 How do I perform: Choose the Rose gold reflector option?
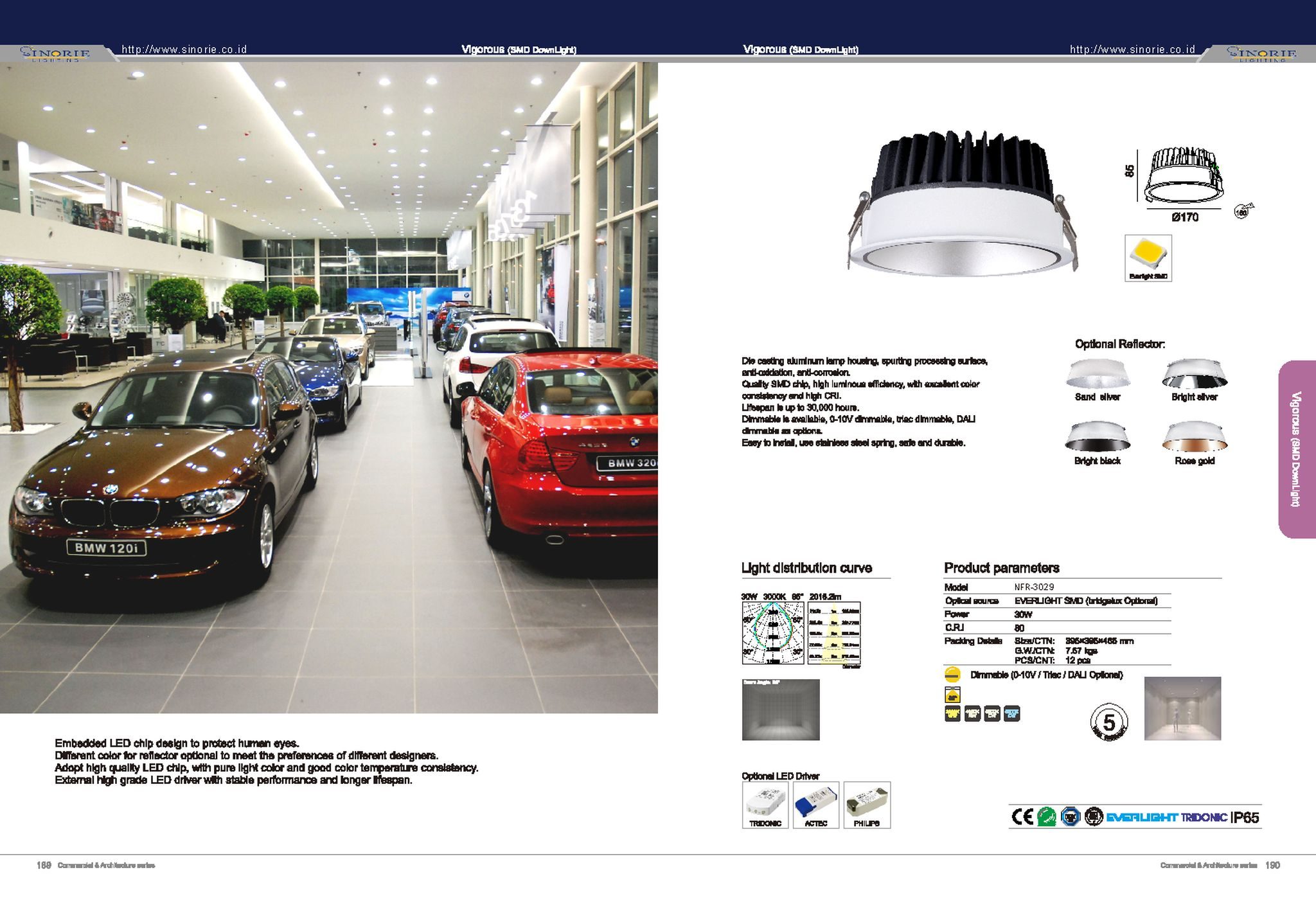pos(1194,438)
